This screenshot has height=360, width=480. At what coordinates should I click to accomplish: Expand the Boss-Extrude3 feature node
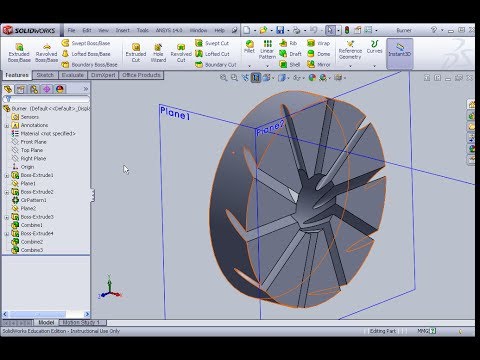[7, 217]
